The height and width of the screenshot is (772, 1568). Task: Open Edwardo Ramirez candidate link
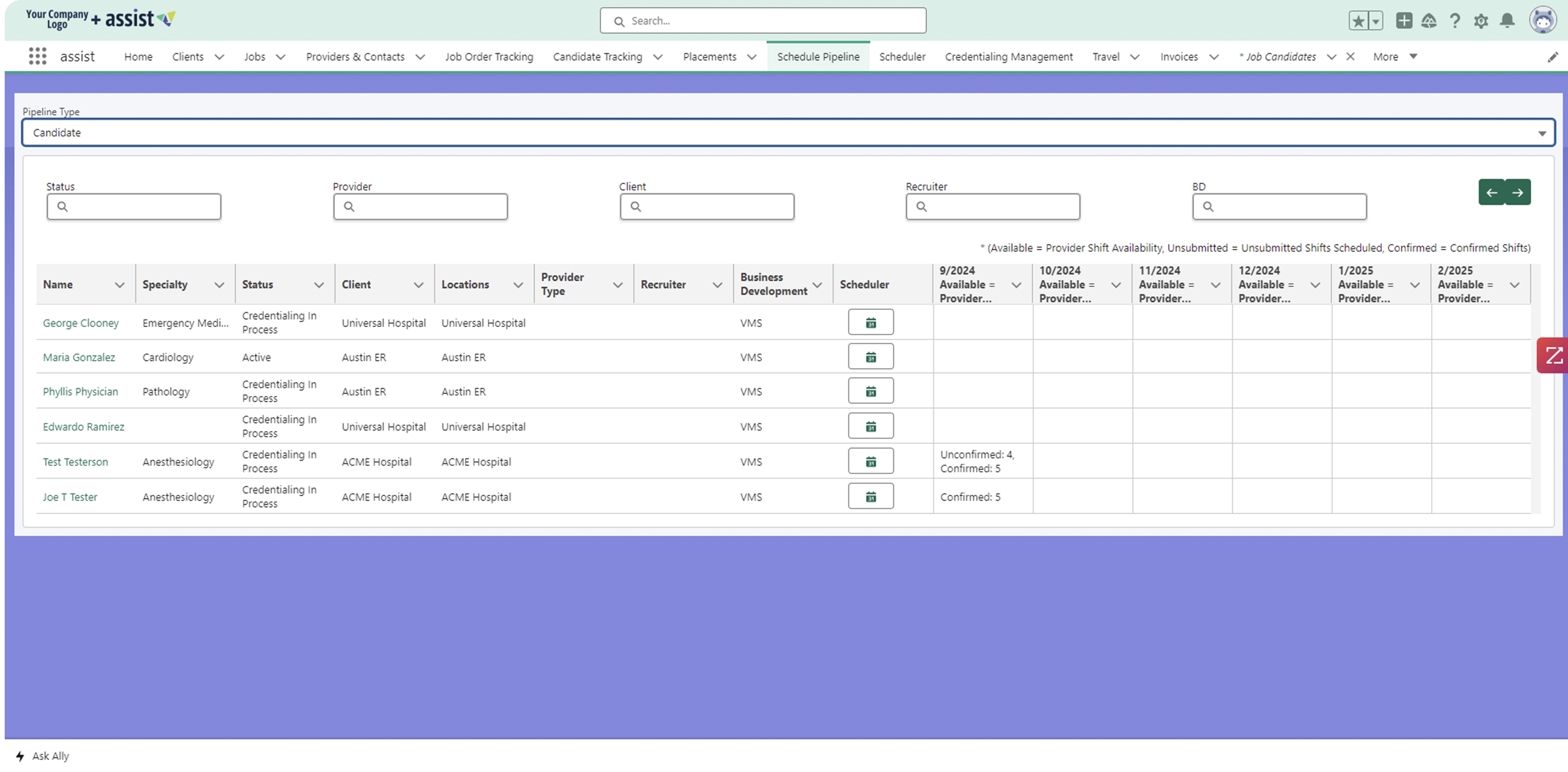click(83, 427)
